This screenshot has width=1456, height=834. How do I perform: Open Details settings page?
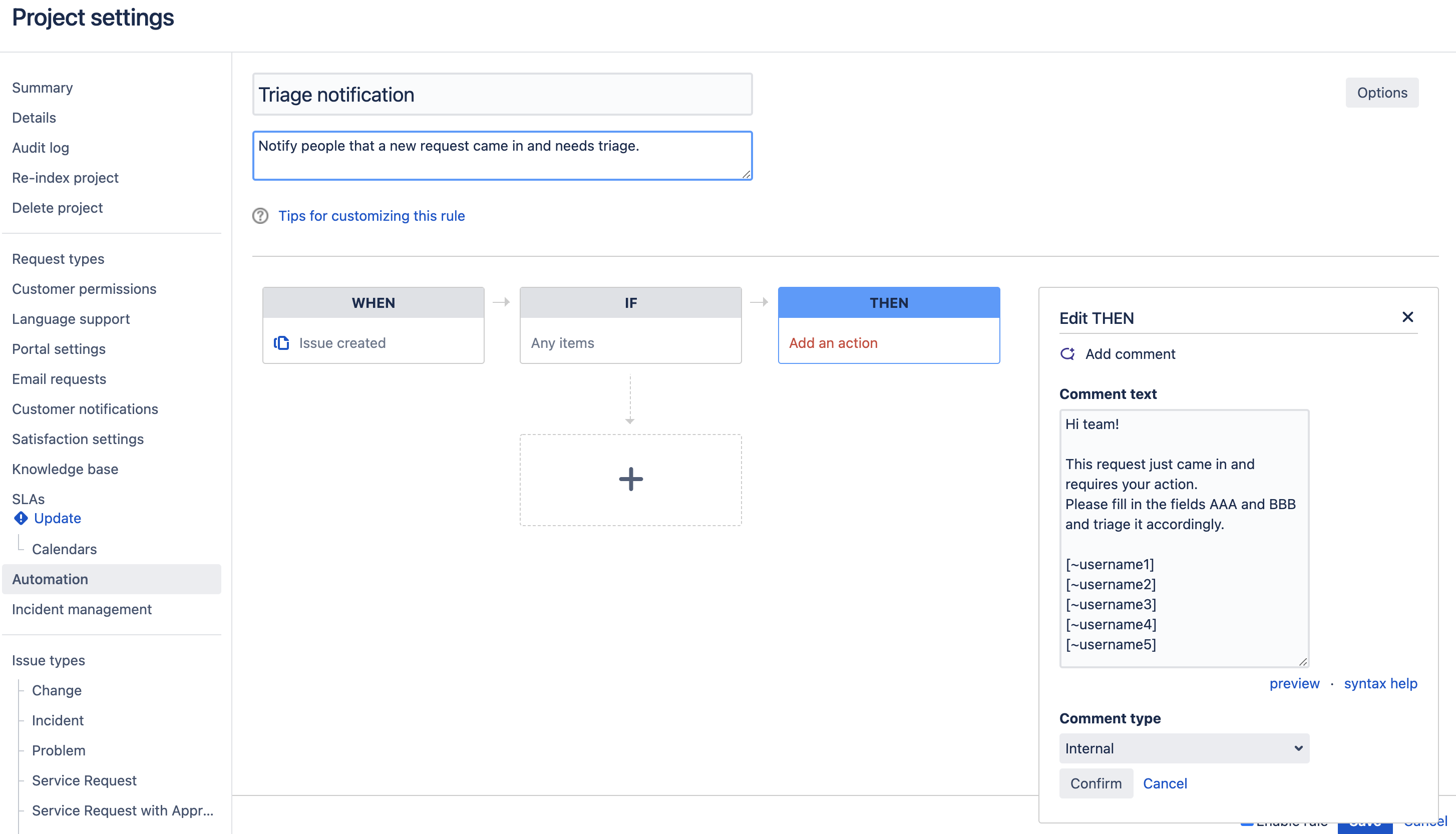tap(34, 118)
